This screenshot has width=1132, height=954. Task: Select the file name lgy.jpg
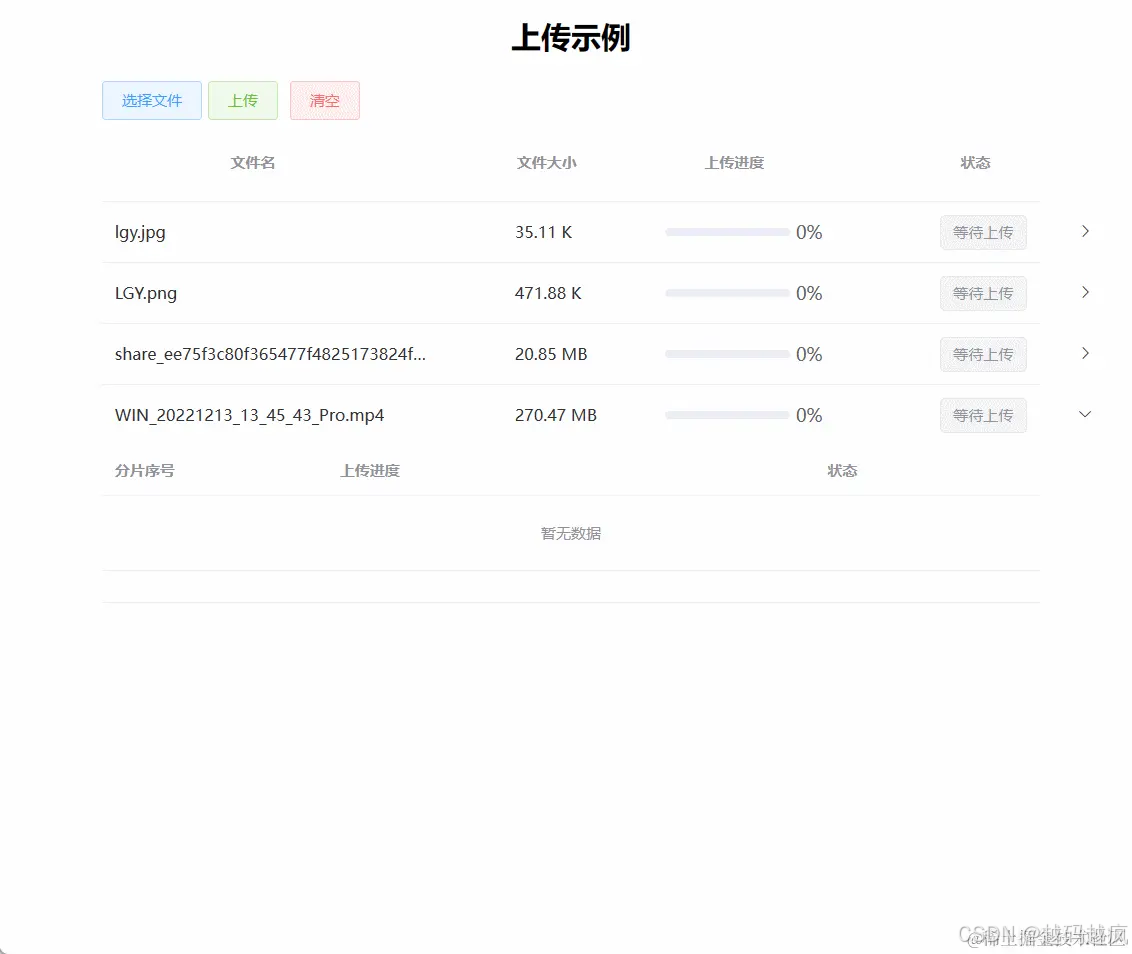(x=140, y=232)
